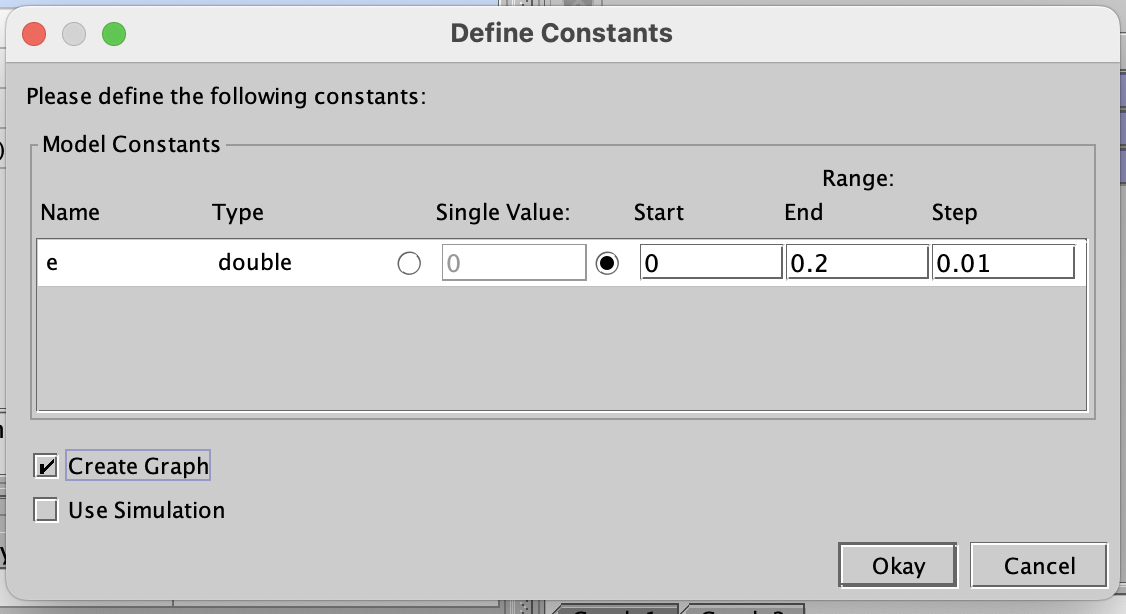Dismiss the dialog with the Cancel button
Screen dimensions: 1126x614
point(1039,565)
